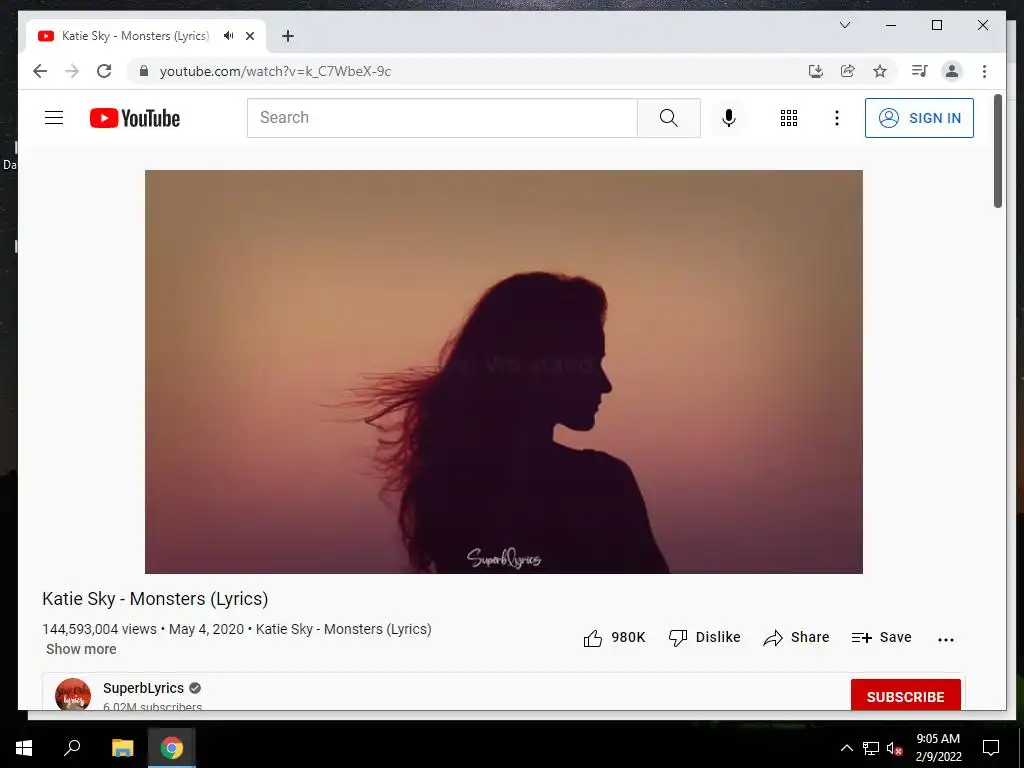Click the search magnifier button

click(x=669, y=118)
